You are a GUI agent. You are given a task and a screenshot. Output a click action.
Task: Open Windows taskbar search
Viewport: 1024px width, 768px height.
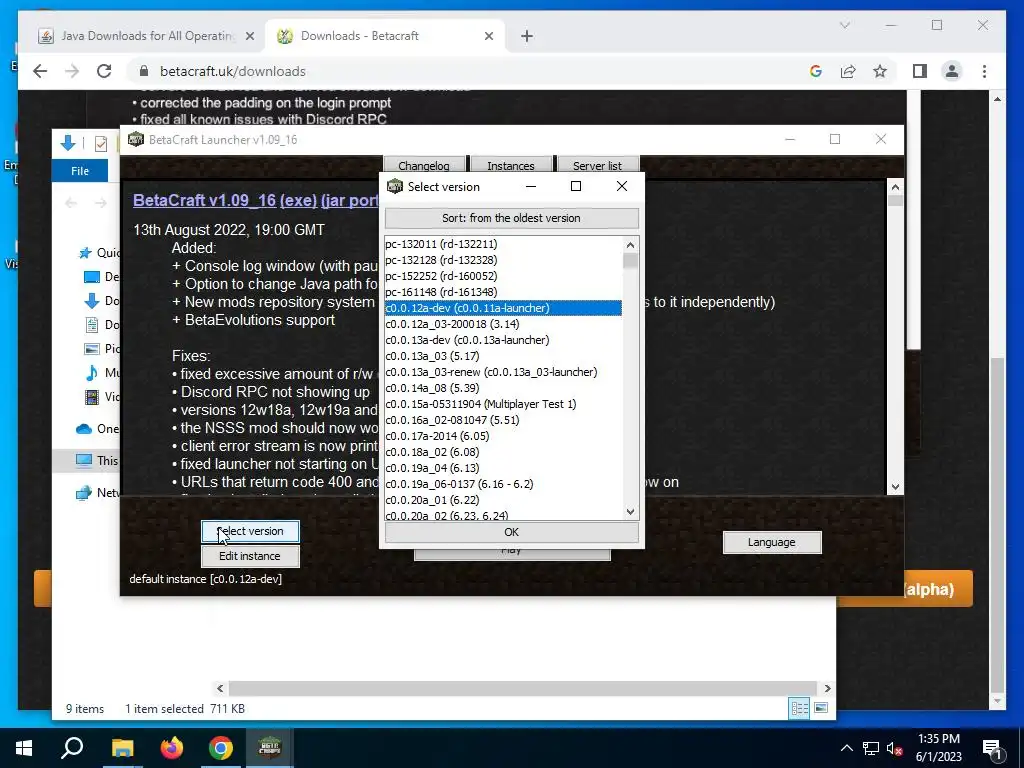pos(72,748)
